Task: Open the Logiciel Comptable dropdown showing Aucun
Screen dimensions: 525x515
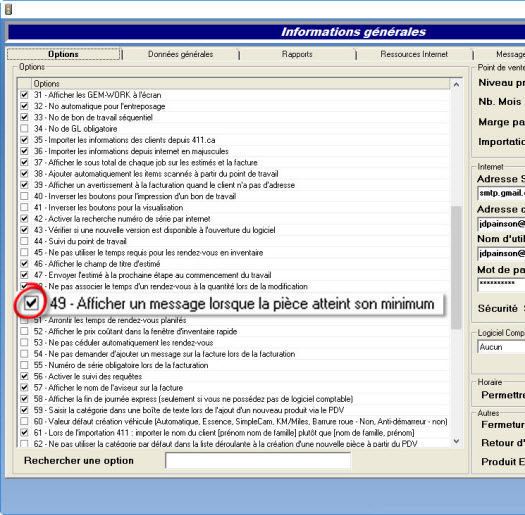Action: pos(501,347)
